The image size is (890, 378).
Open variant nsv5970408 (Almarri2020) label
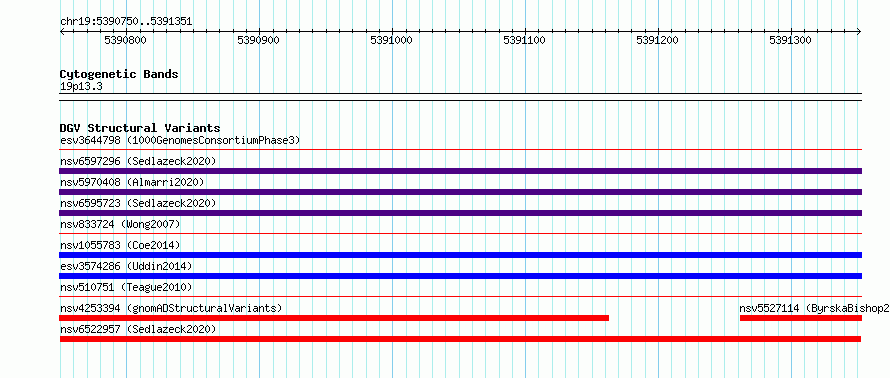click(x=132, y=182)
